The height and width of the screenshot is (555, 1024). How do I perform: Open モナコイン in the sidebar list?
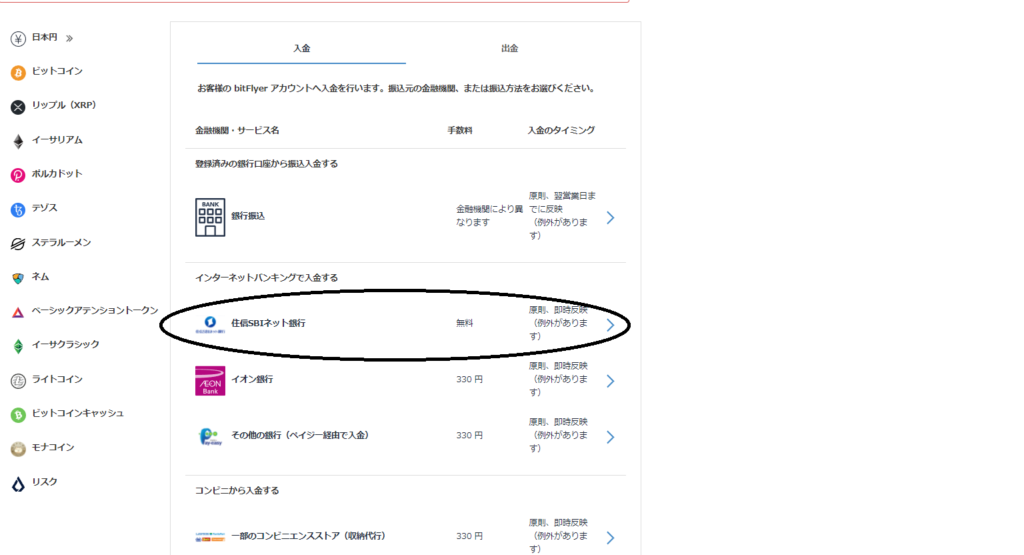pos(52,448)
